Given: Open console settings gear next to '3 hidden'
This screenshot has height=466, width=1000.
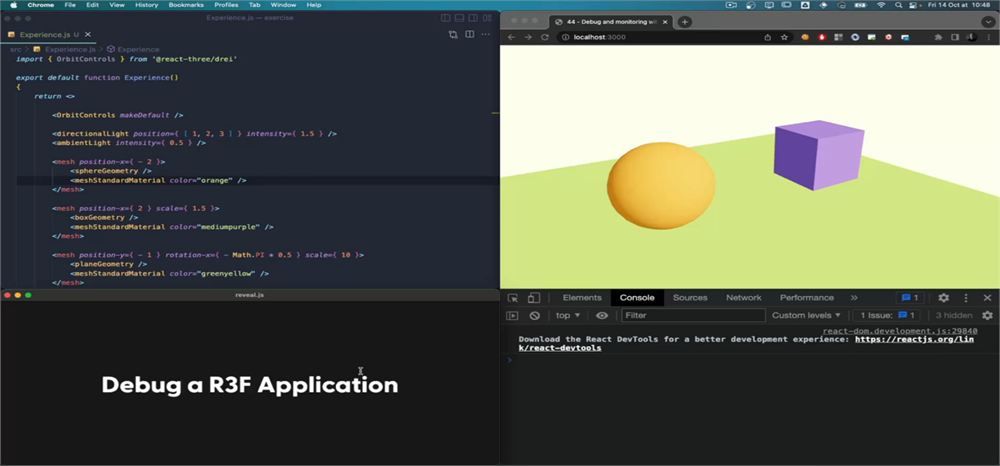Looking at the screenshot, I should [x=987, y=316].
